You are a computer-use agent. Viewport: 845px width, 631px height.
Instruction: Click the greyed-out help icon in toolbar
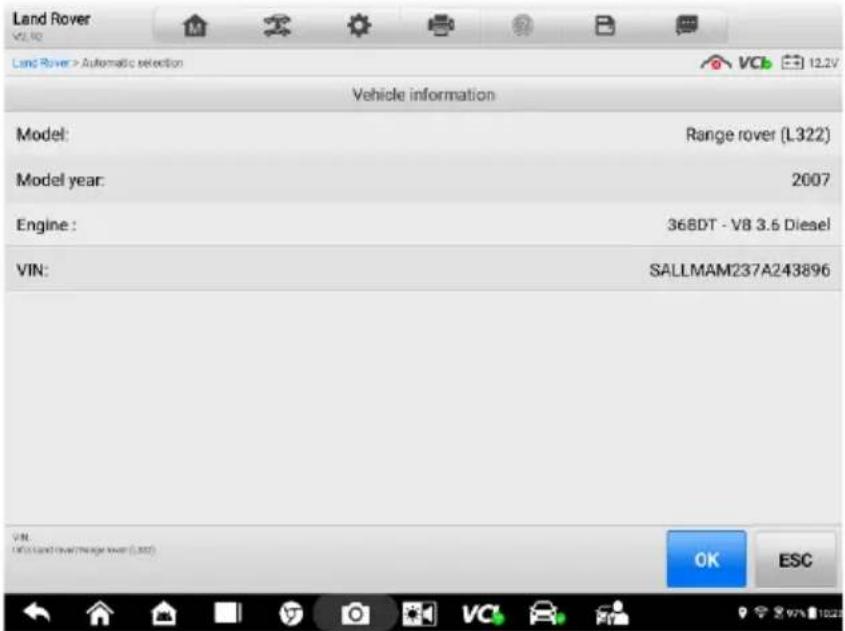(x=522, y=25)
